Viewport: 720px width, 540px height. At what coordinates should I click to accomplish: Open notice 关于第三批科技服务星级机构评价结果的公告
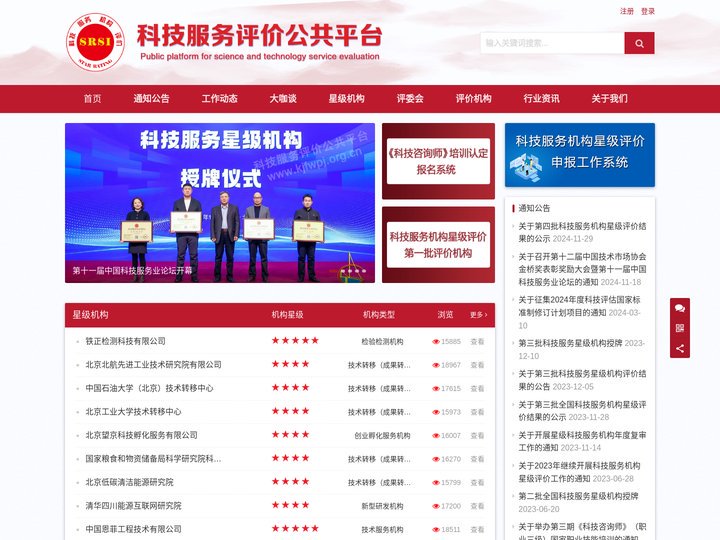(x=582, y=380)
